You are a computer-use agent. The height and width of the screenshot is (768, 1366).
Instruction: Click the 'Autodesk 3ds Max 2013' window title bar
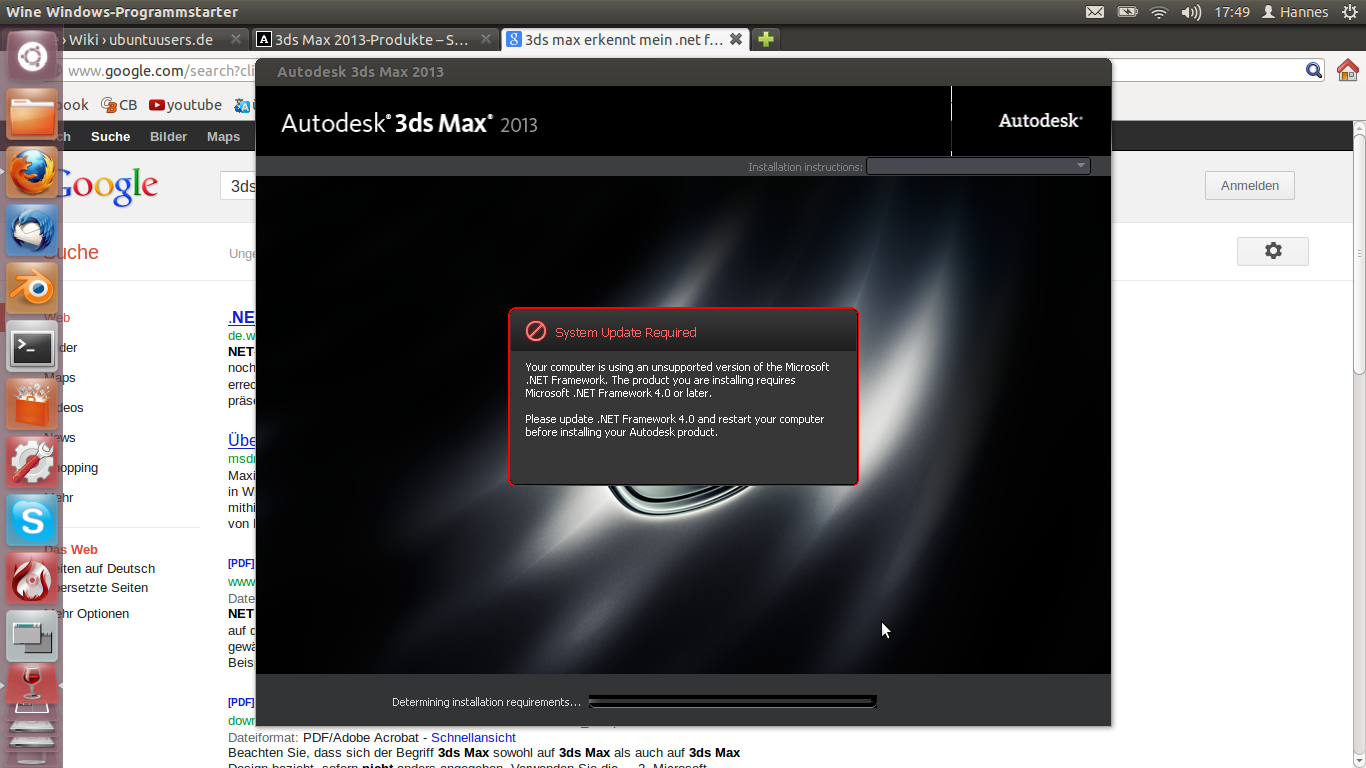pos(683,72)
